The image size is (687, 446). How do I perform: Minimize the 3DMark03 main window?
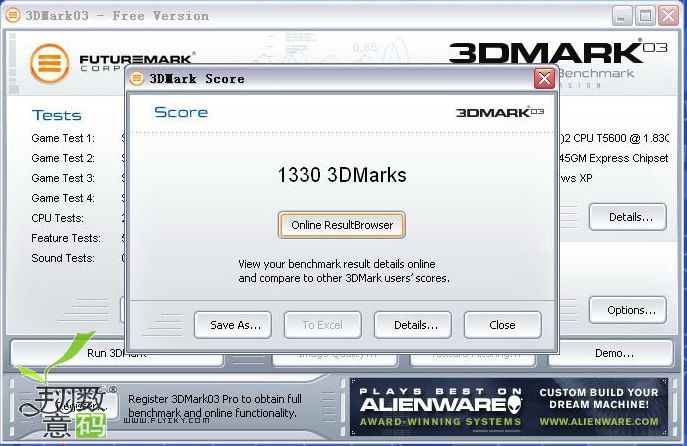point(621,16)
